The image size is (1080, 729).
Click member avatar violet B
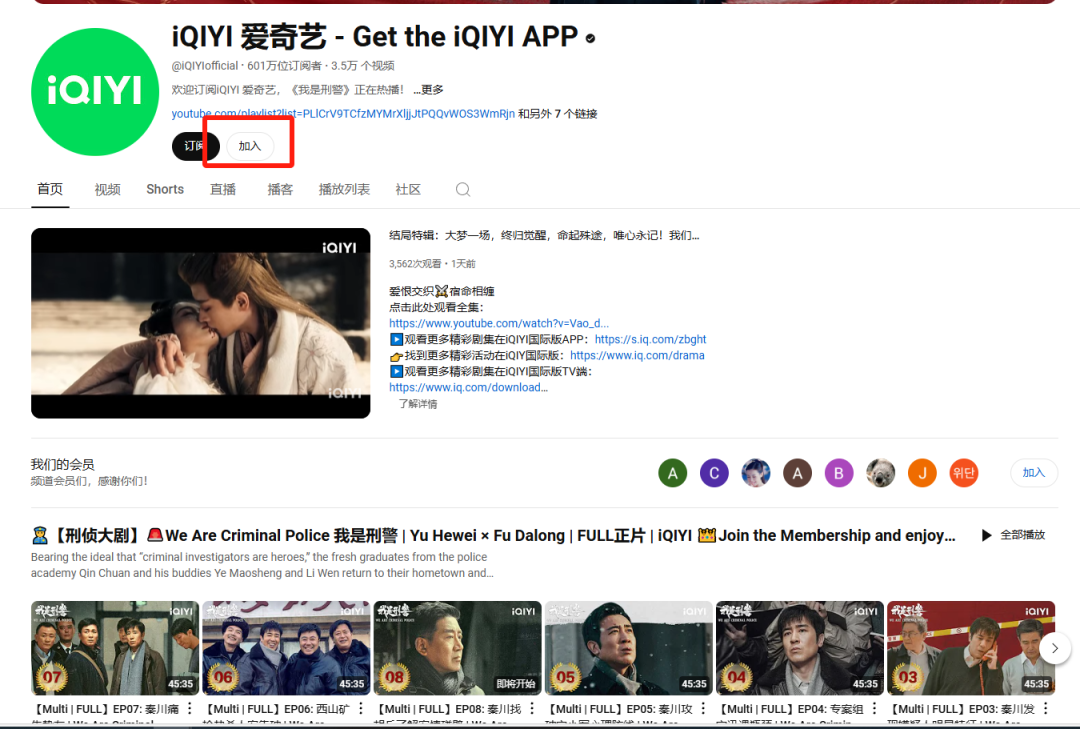[x=839, y=473]
